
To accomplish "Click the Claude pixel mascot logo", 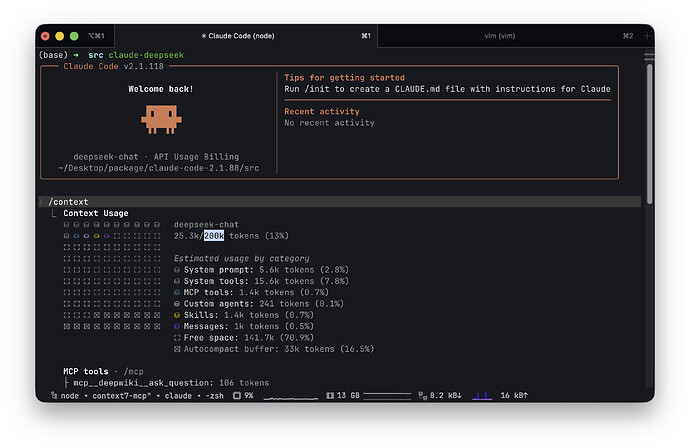I will pos(161,119).
